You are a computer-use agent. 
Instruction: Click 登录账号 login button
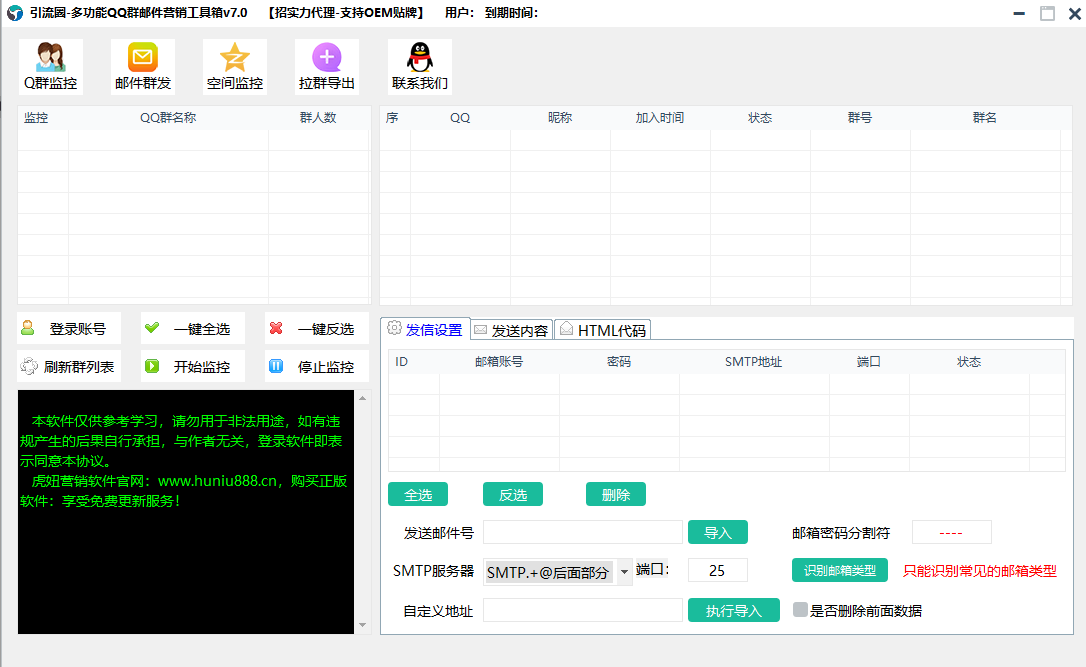pos(69,328)
